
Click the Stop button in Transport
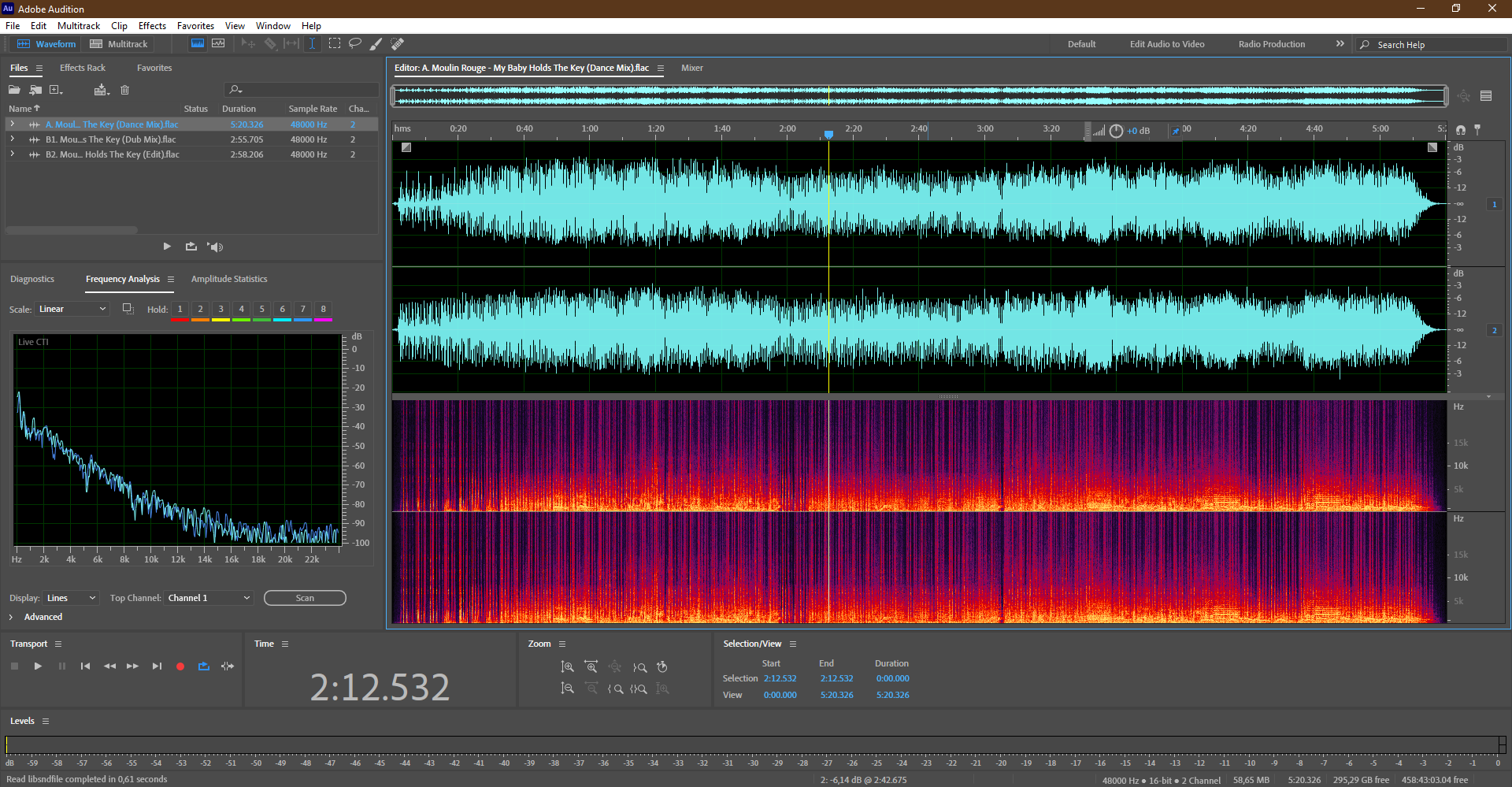click(x=14, y=666)
